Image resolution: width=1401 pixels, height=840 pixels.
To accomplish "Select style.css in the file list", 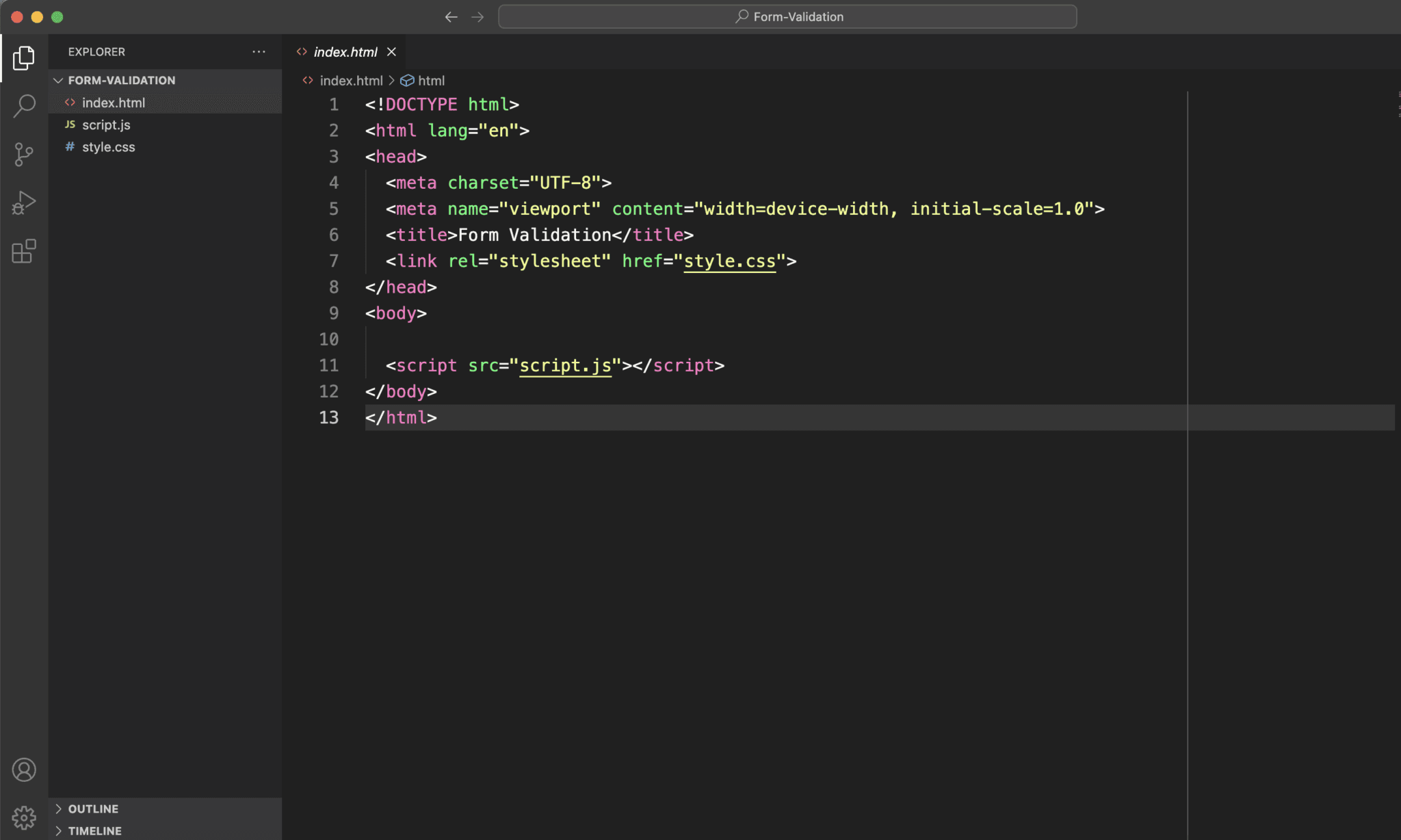I will click(x=108, y=146).
